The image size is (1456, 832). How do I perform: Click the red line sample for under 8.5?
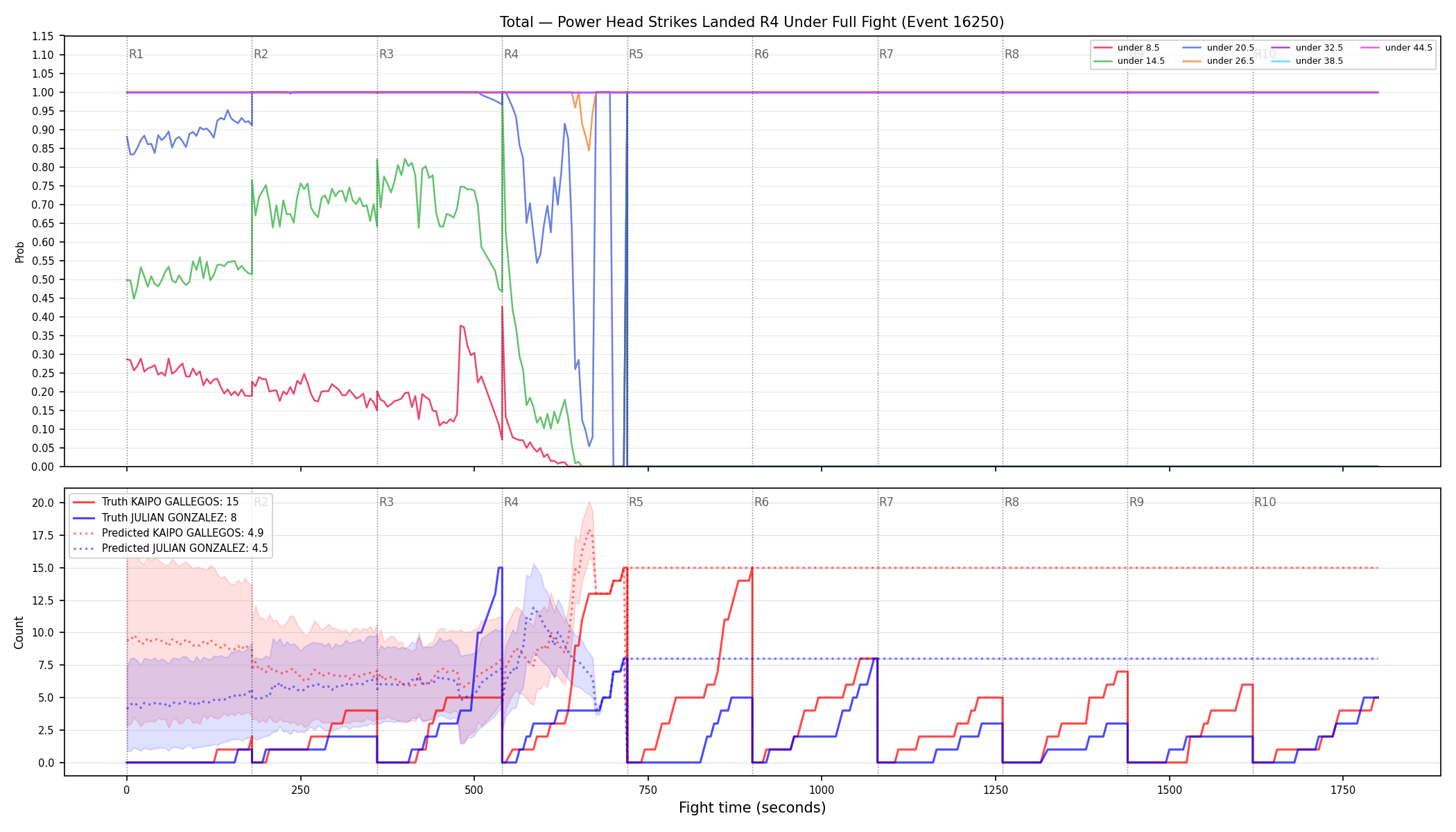click(x=1102, y=48)
